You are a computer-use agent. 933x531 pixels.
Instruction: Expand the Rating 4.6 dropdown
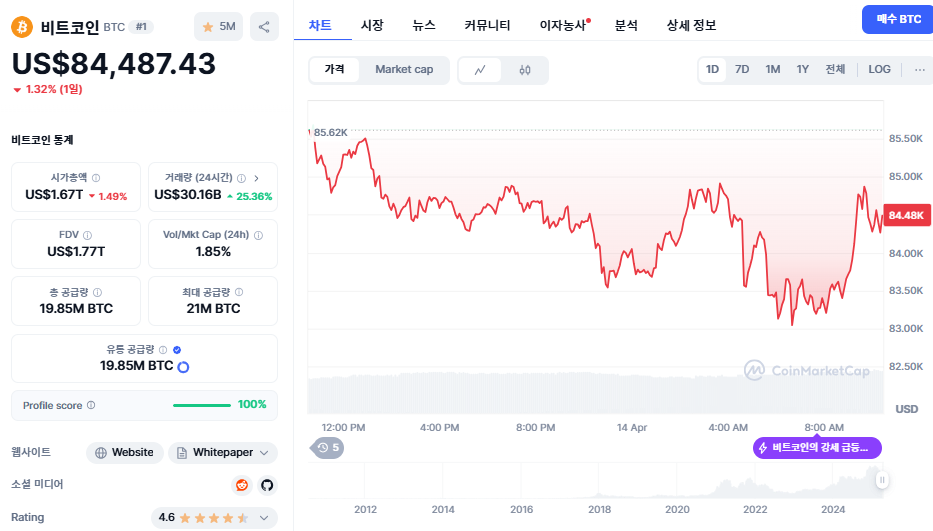(214, 518)
